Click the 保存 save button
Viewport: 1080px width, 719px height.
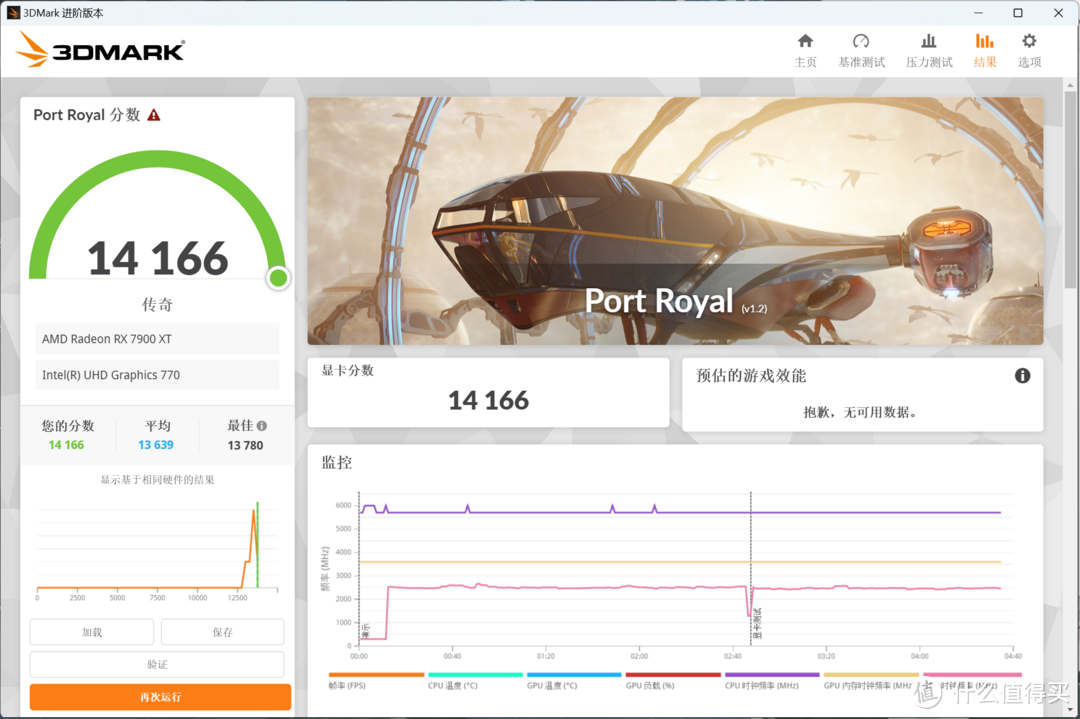coord(222,632)
